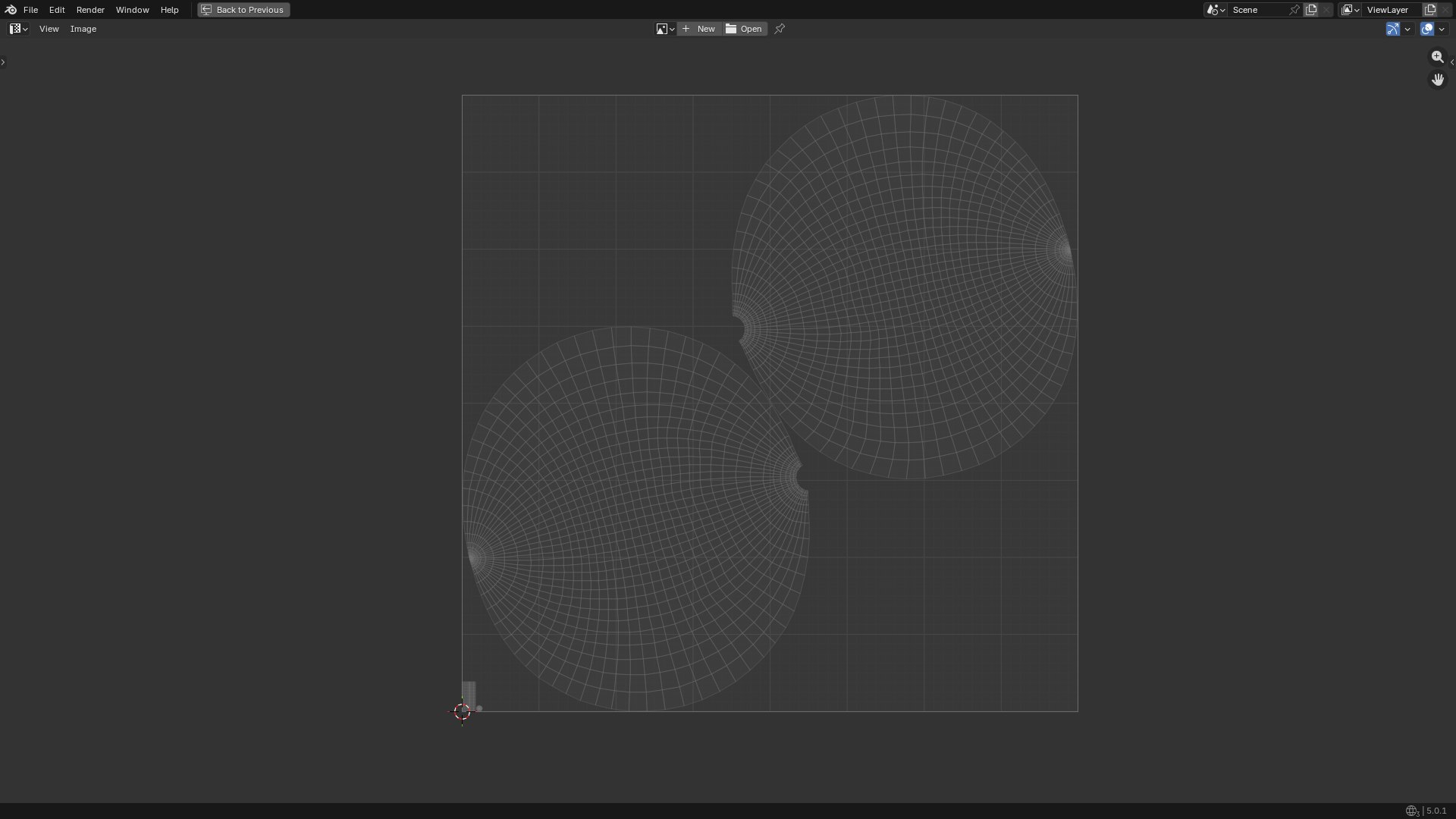This screenshot has width=1456, height=819.
Task: Toggle the gizmo visibility button
Action: click(1393, 29)
